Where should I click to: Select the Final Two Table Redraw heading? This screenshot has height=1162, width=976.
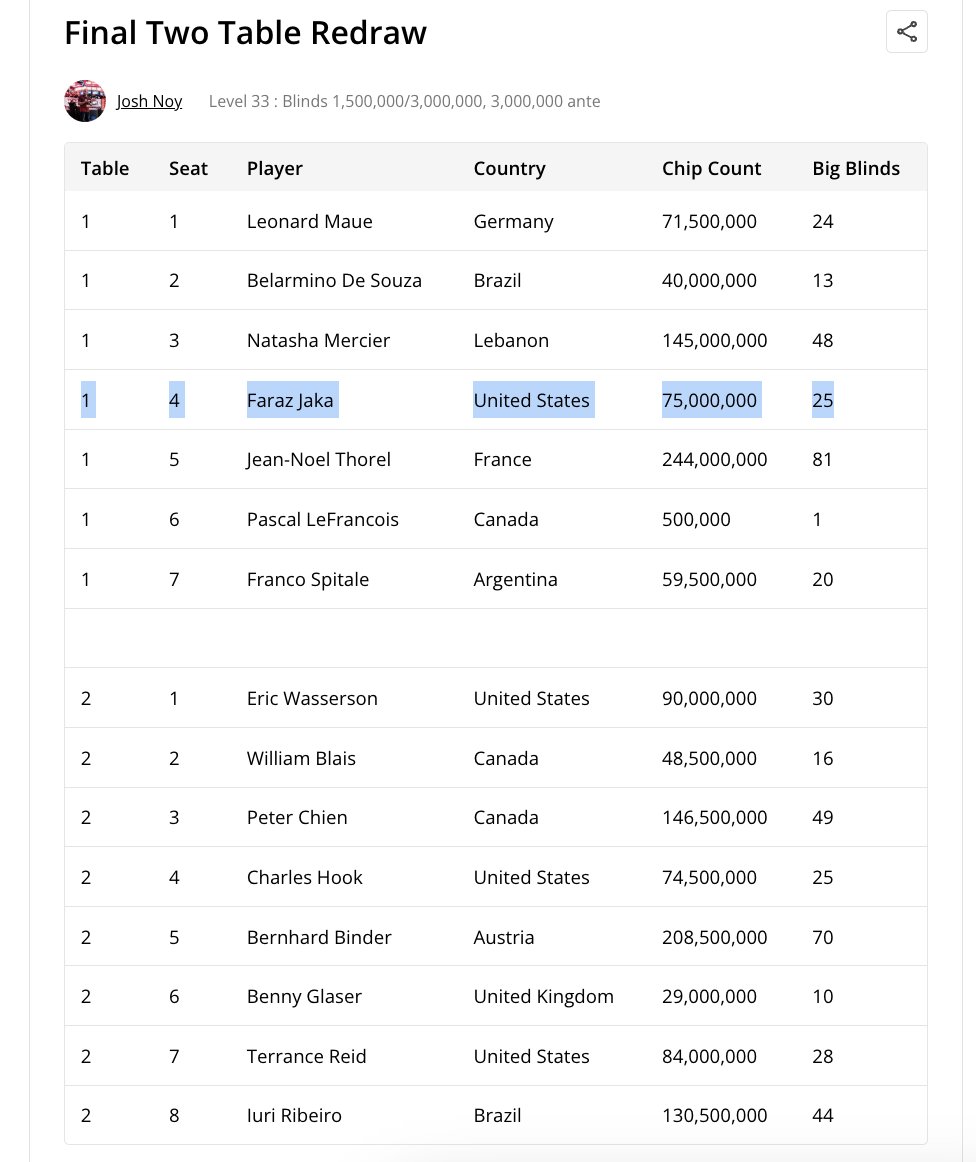(245, 33)
